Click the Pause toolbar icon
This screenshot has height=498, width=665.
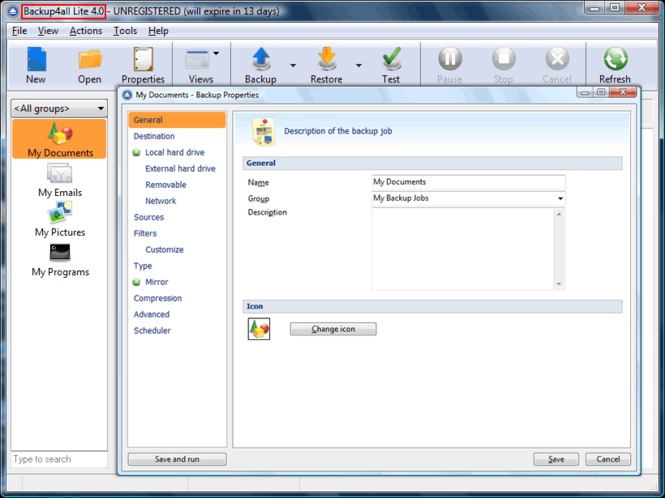point(450,59)
